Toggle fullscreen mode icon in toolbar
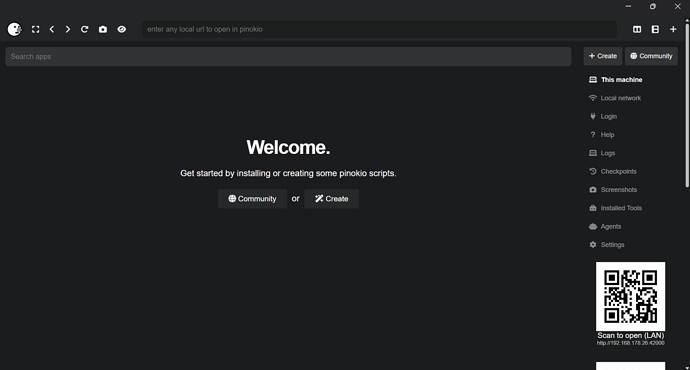The image size is (690, 370). pyautogui.click(x=36, y=29)
